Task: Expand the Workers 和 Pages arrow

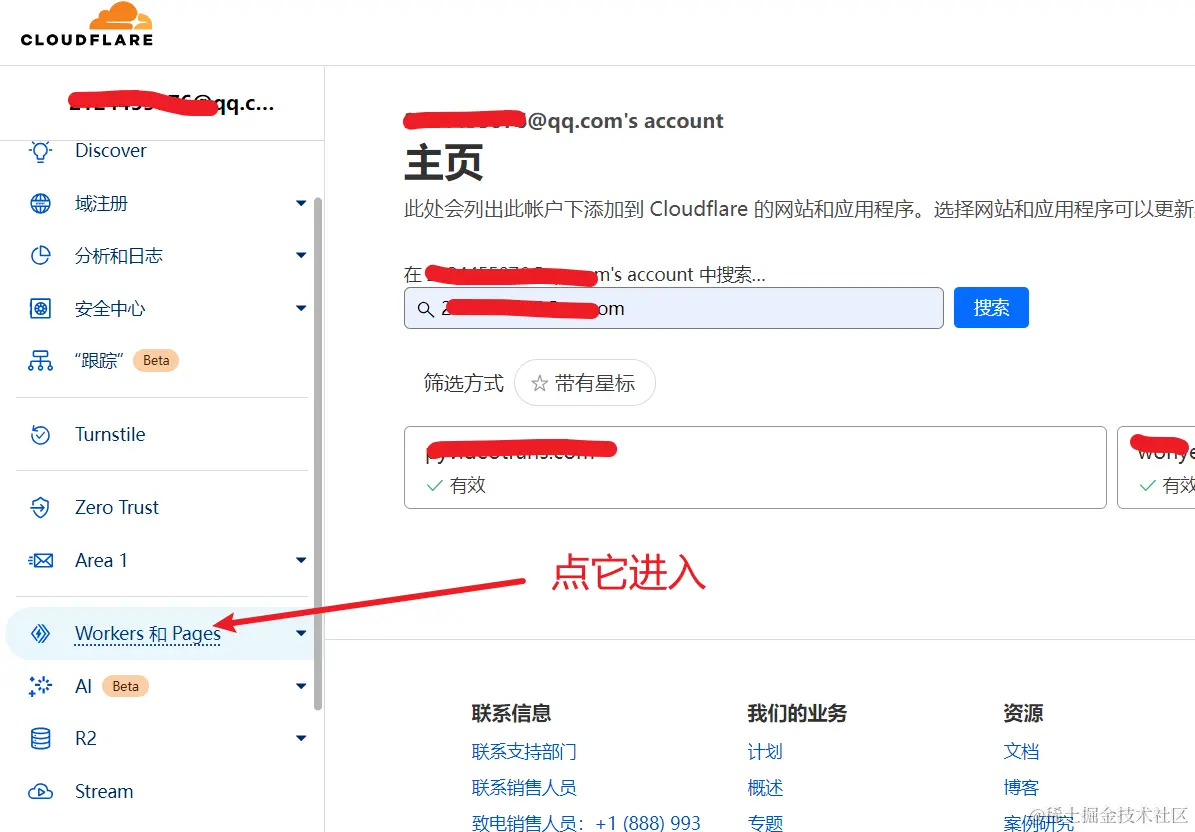Action: (301, 633)
